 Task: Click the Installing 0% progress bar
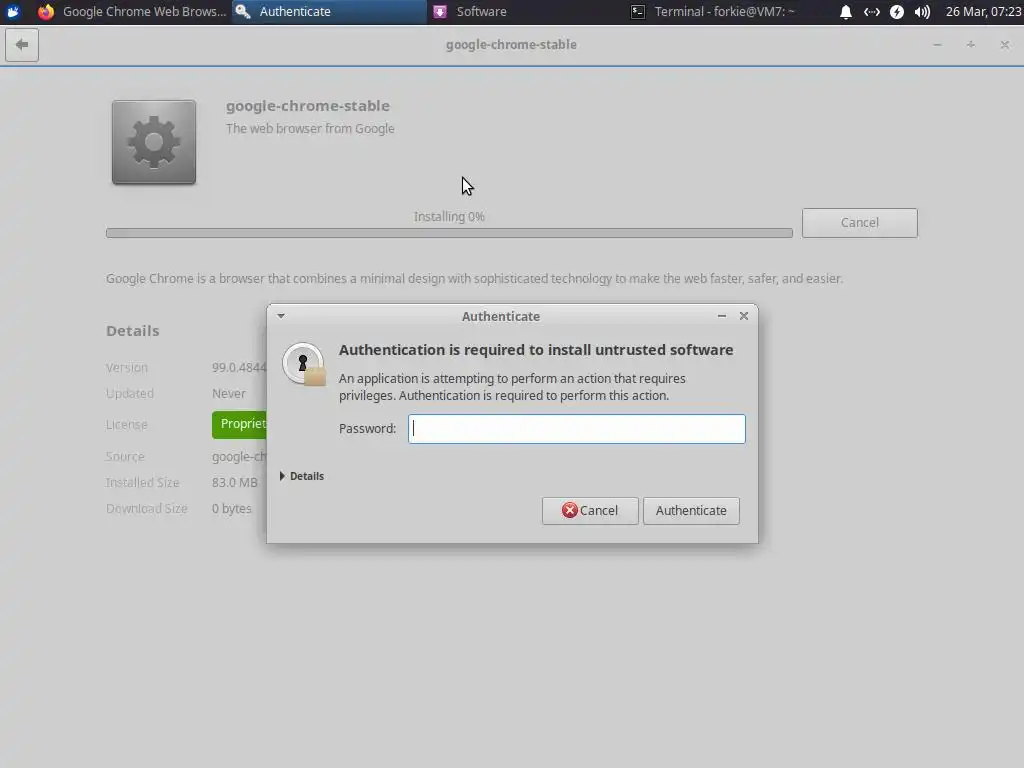pyautogui.click(x=449, y=233)
